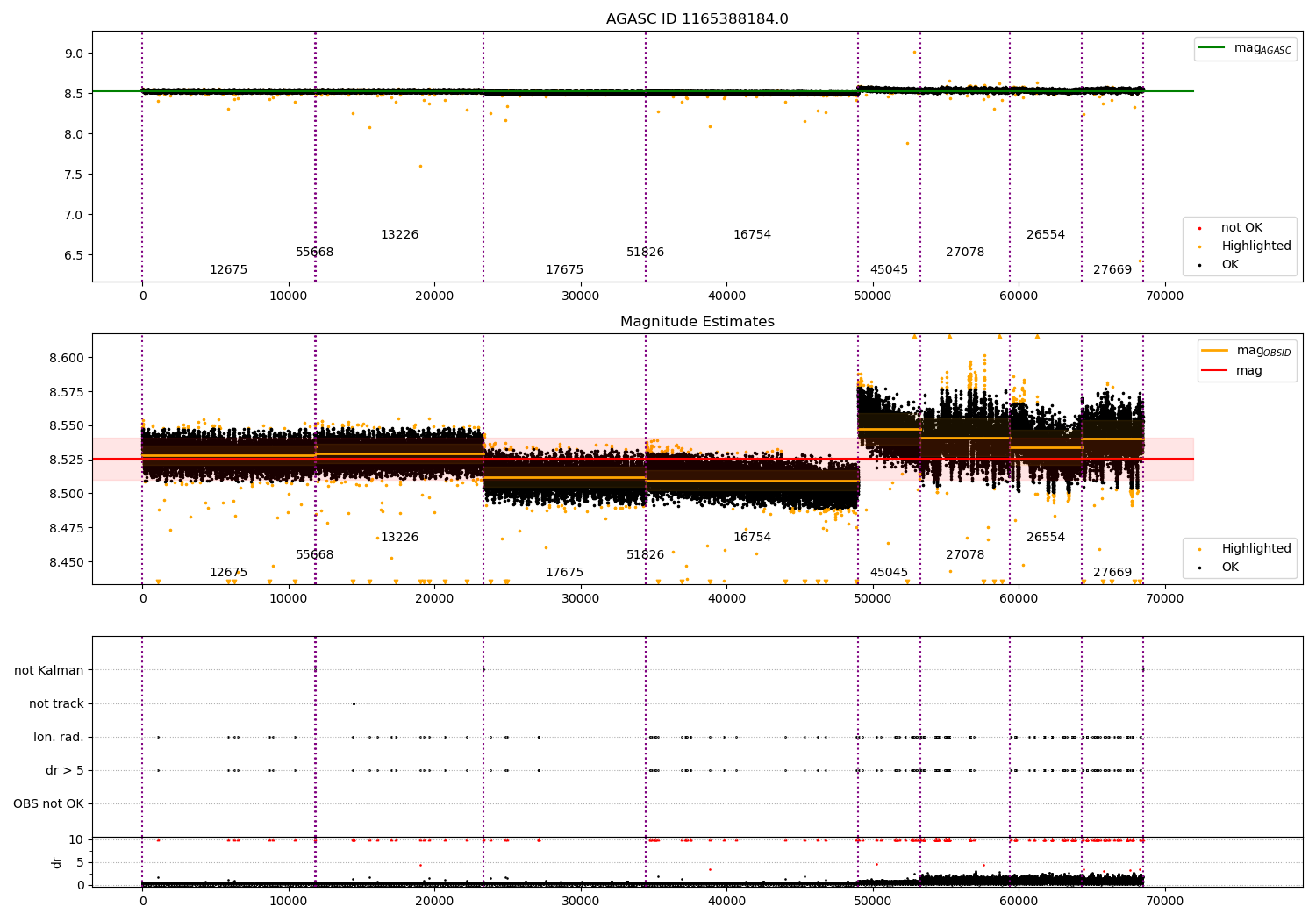This screenshot has width=1316, height=921.
Task: Click OBSID label 27078 in top plot
Action: click(965, 253)
